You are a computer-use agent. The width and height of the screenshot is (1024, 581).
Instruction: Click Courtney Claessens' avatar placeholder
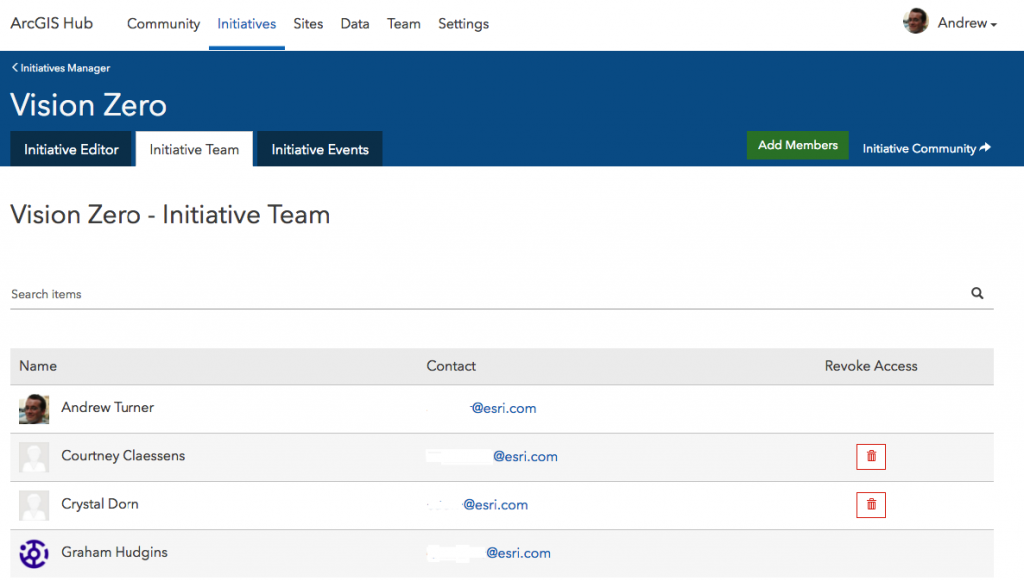pyautogui.click(x=33, y=456)
